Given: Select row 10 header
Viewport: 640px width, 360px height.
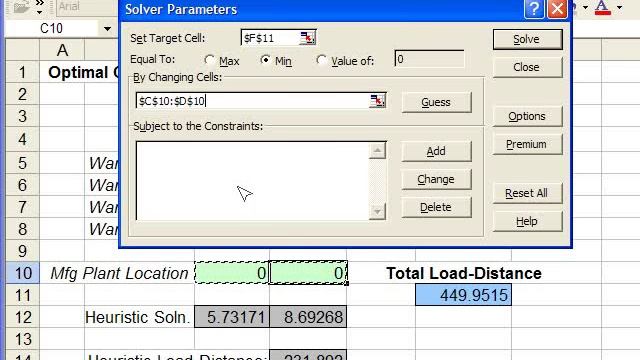Looking at the screenshot, I should click(22, 273).
